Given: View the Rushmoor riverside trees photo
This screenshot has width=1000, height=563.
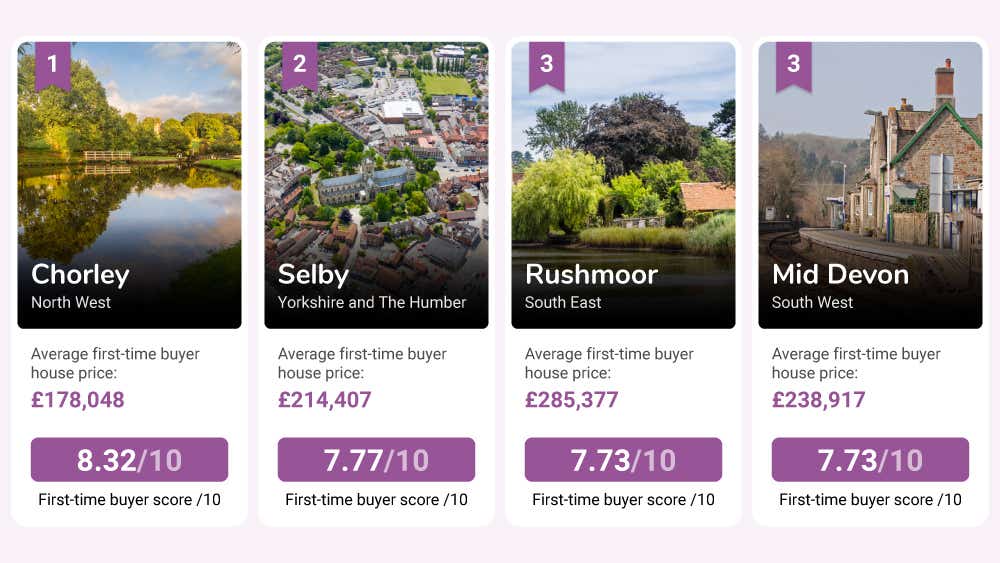Looking at the screenshot, I should (623, 185).
